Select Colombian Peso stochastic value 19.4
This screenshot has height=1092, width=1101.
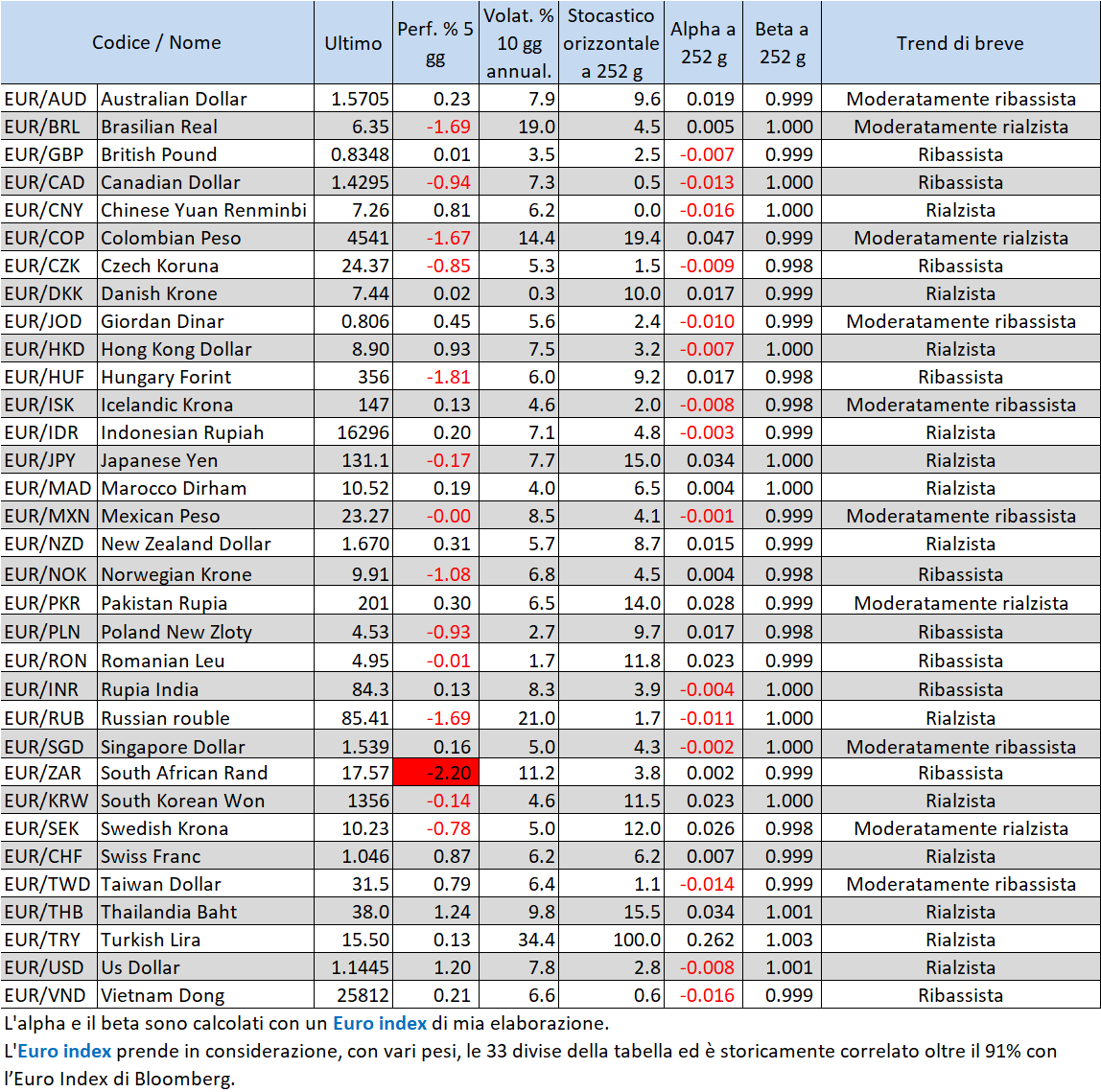click(x=612, y=237)
